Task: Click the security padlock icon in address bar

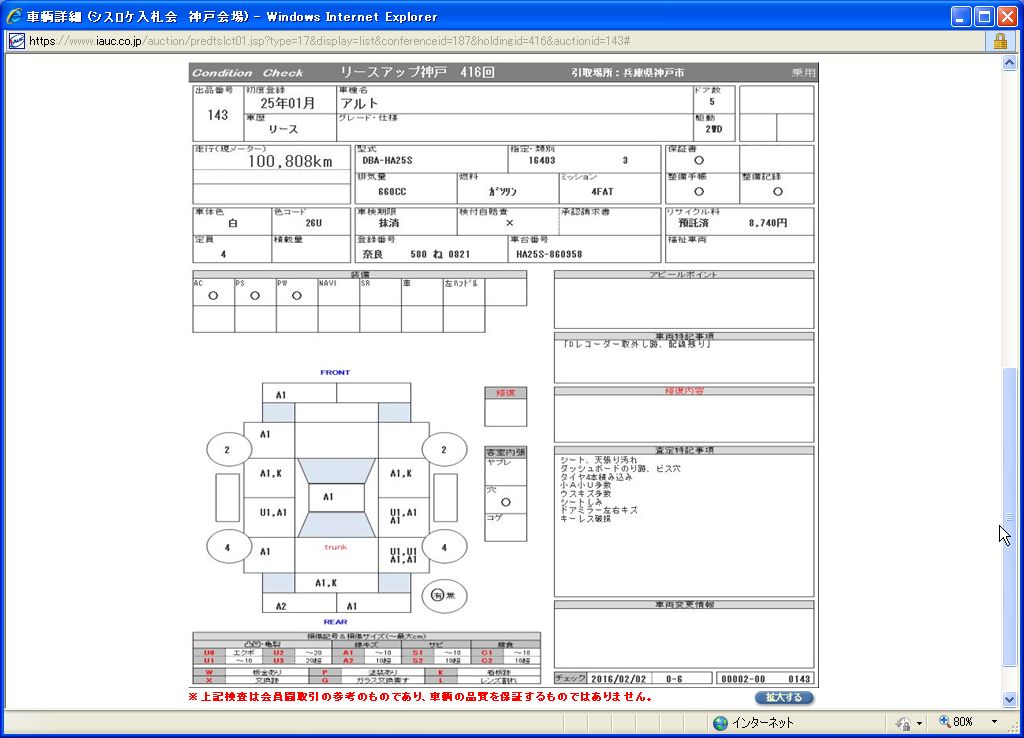Action: [x=999, y=41]
